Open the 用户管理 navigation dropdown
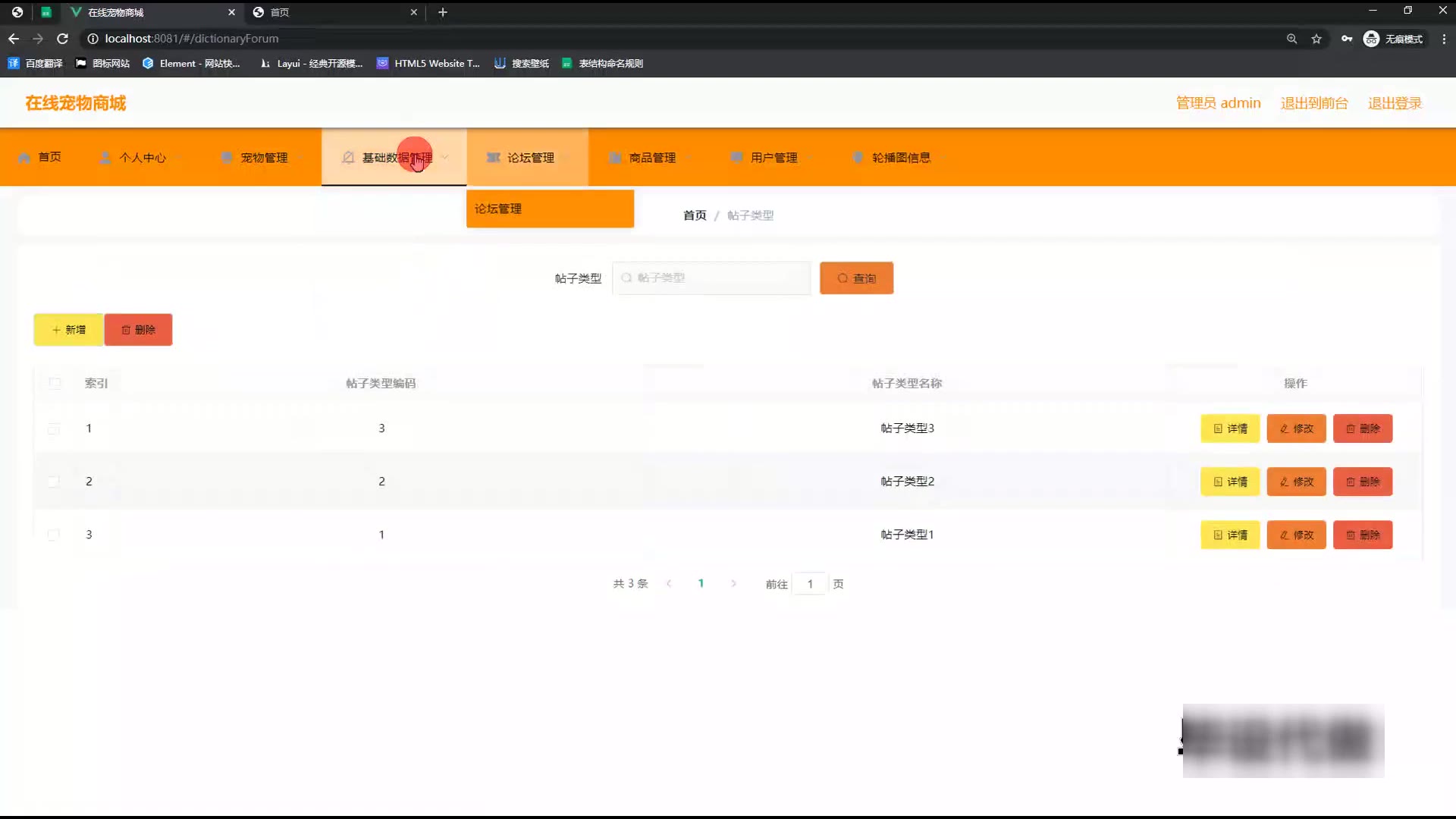 (773, 158)
